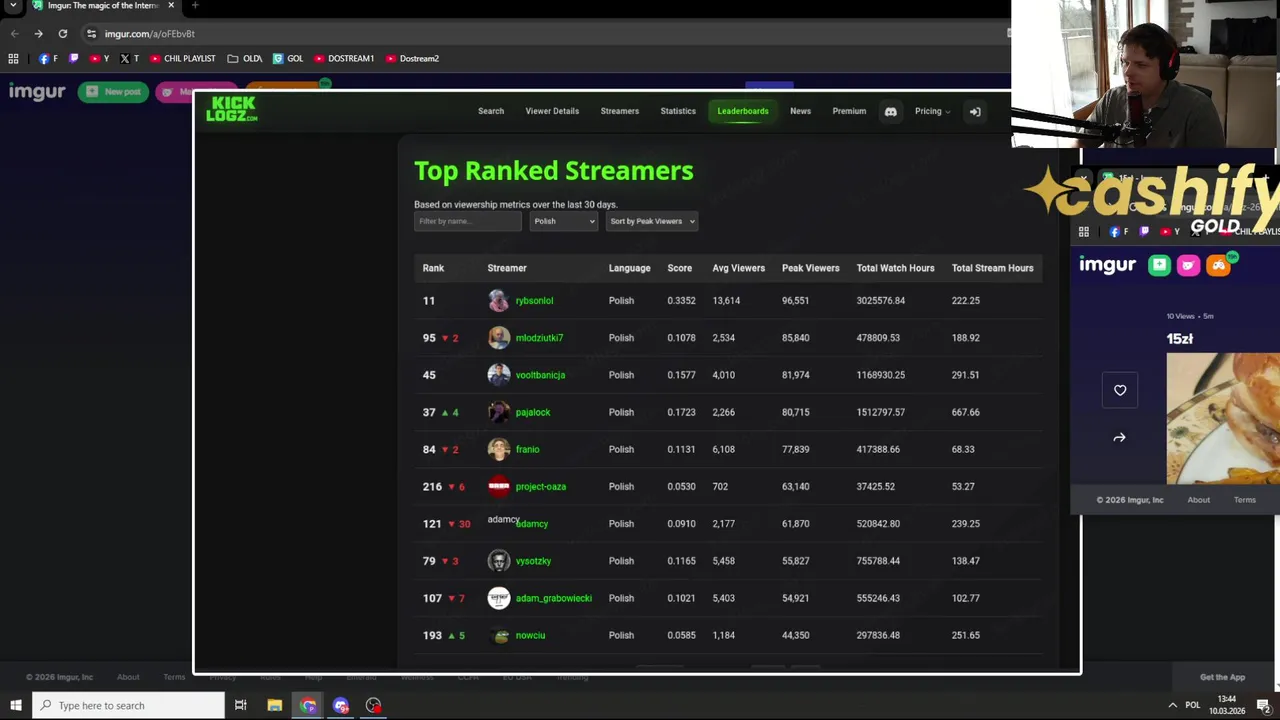Open the Dostream2 bookmark

point(412,58)
